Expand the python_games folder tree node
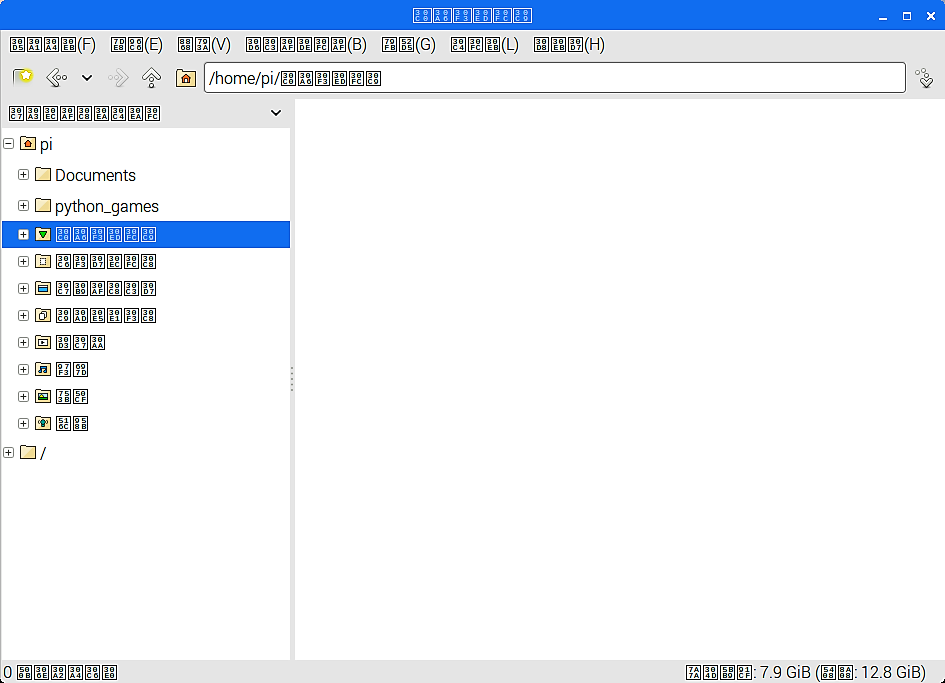 click(x=23, y=206)
